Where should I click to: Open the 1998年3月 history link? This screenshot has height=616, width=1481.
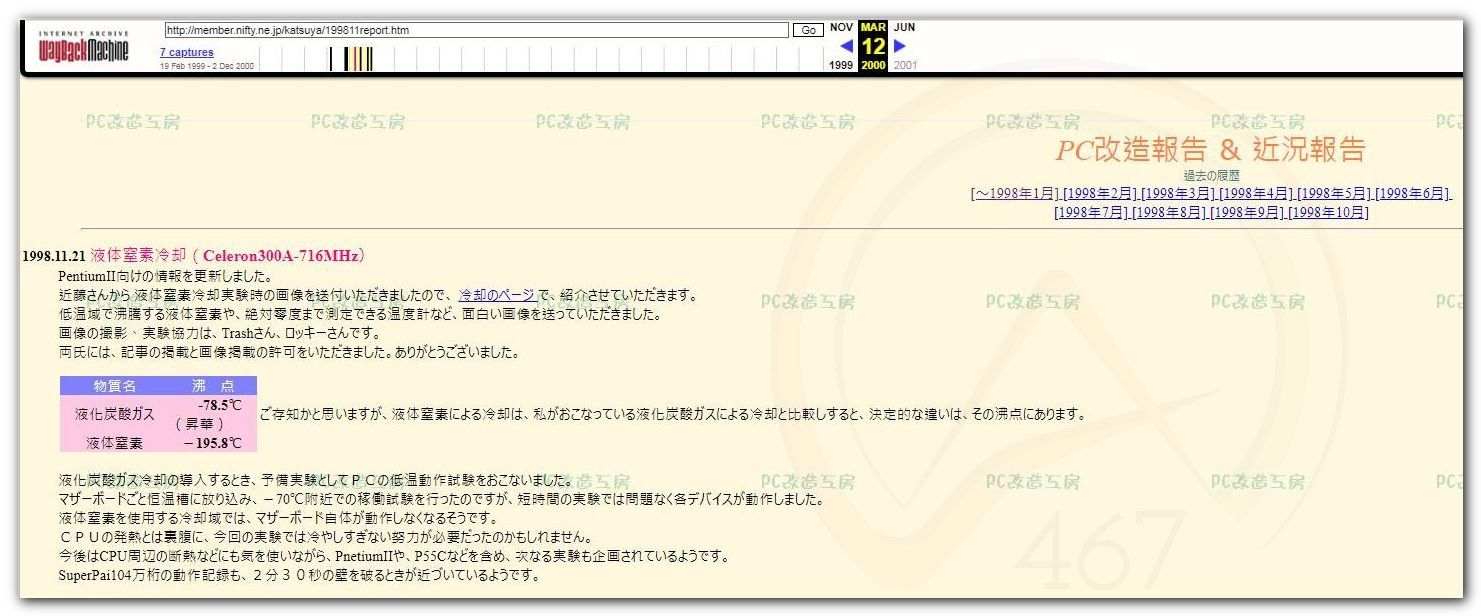1178,194
